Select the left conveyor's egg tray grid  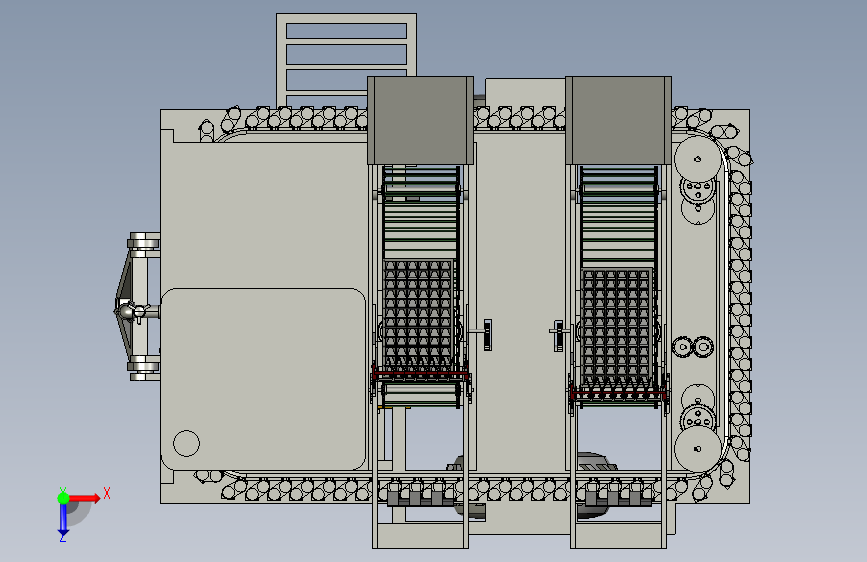click(x=419, y=315)
